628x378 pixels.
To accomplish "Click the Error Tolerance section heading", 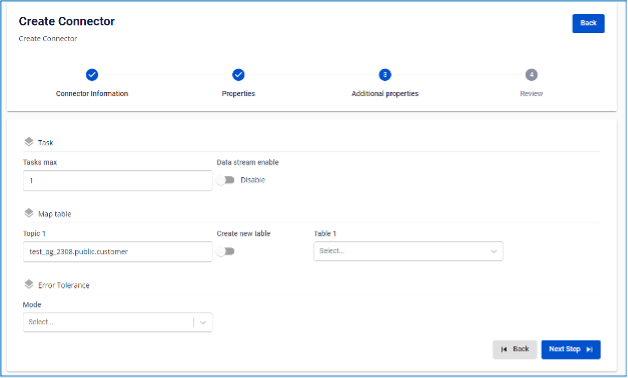I will pyautogui.click(x=64, y=285).
